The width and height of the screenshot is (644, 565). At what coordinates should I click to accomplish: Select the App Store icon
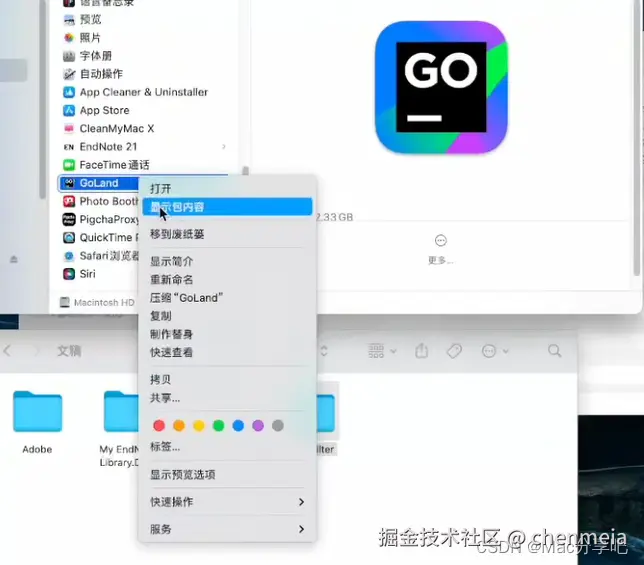click(69, 110)
